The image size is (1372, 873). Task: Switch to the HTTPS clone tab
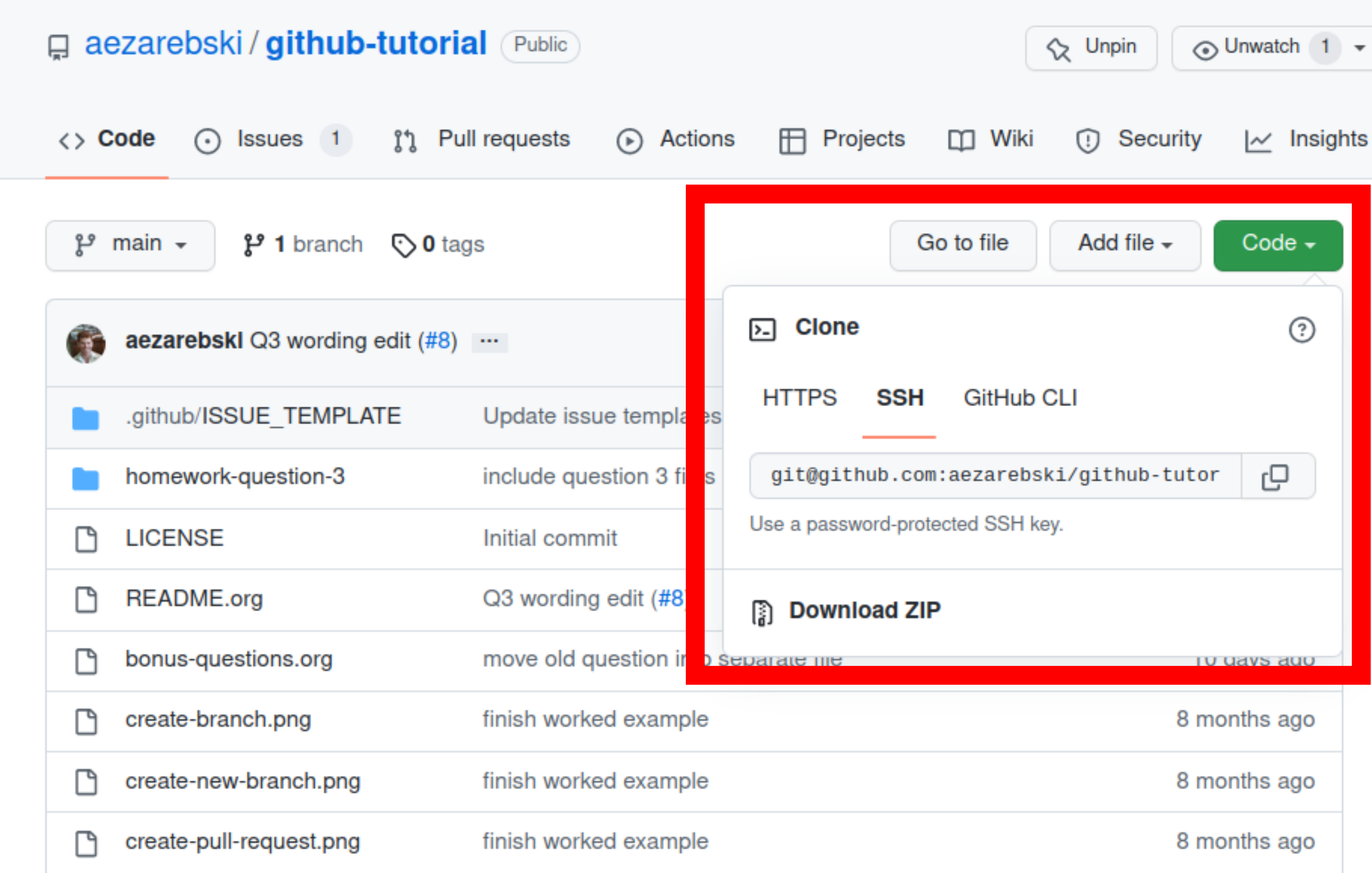click(x=799, y=398)
